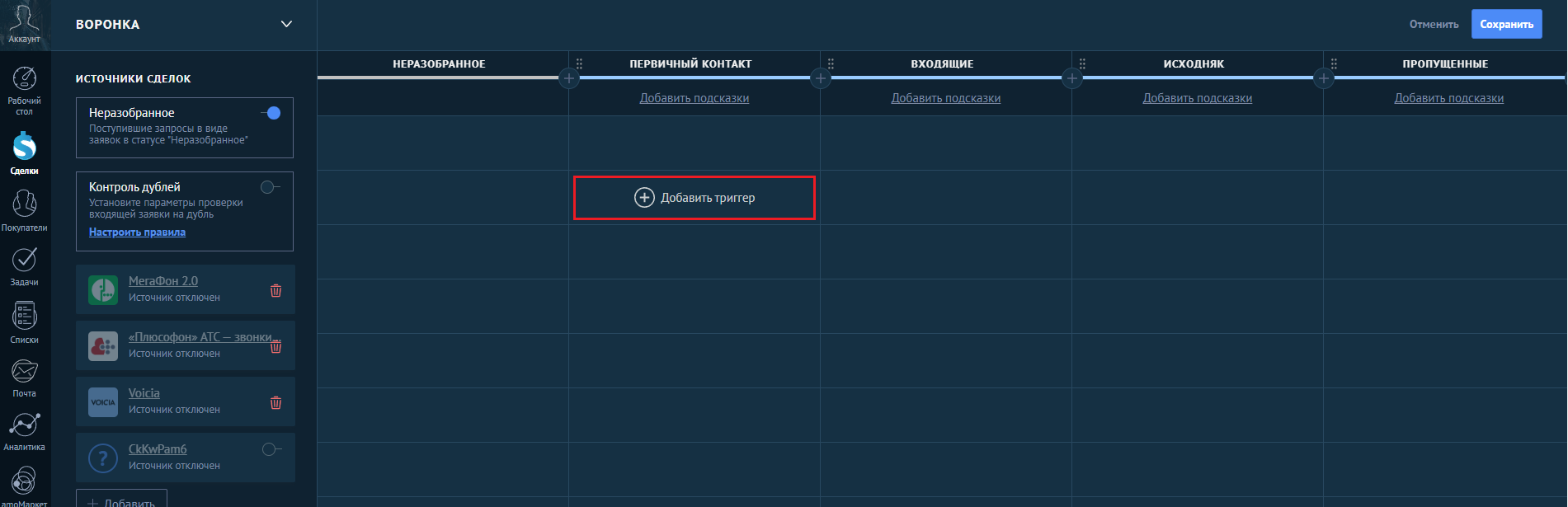
Task: Add stage before Пропущенные plus icon
Action: tap(1324, 78)
